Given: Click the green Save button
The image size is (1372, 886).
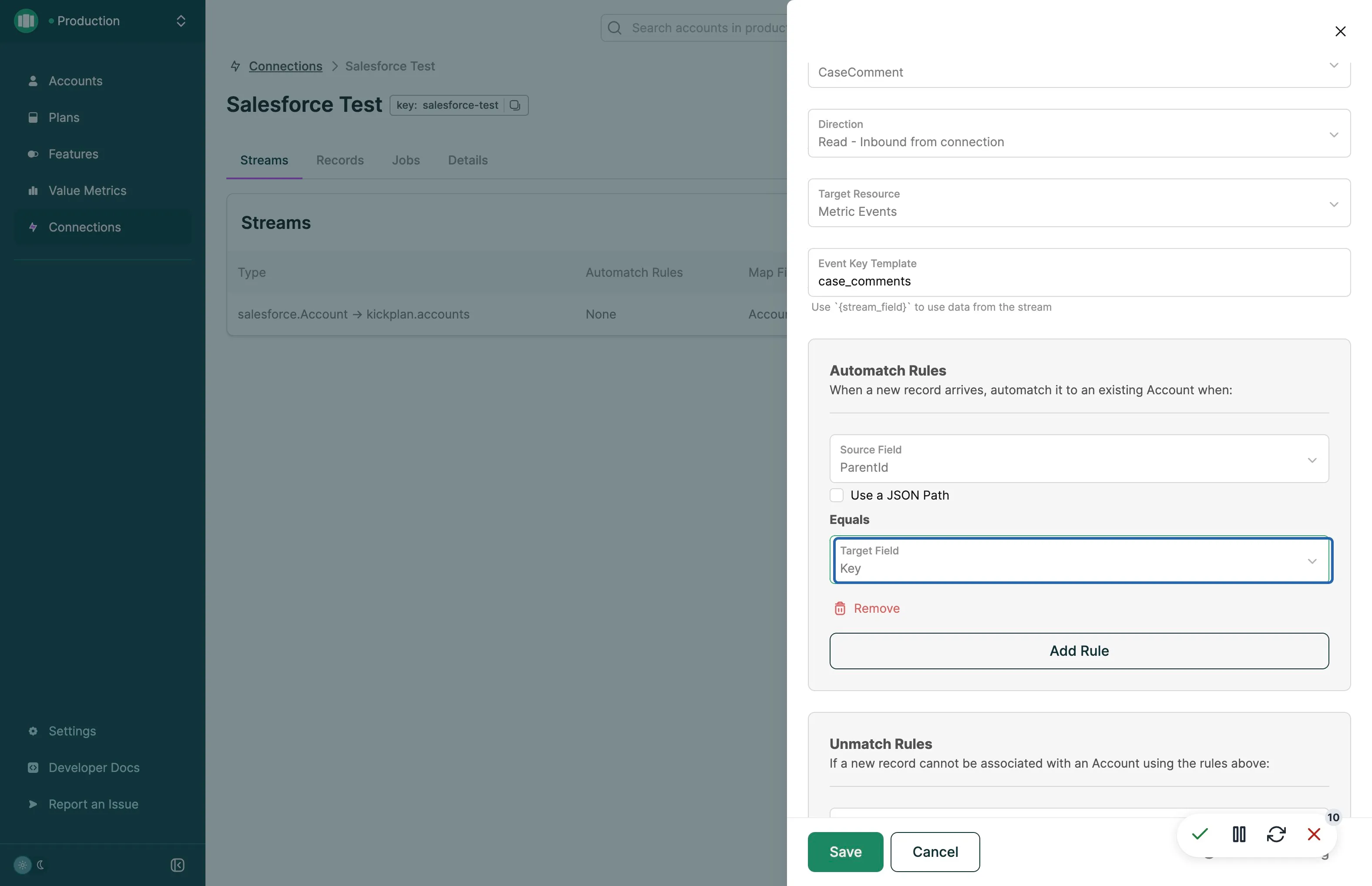Looking at the screenshot, I should coord(845,852).
